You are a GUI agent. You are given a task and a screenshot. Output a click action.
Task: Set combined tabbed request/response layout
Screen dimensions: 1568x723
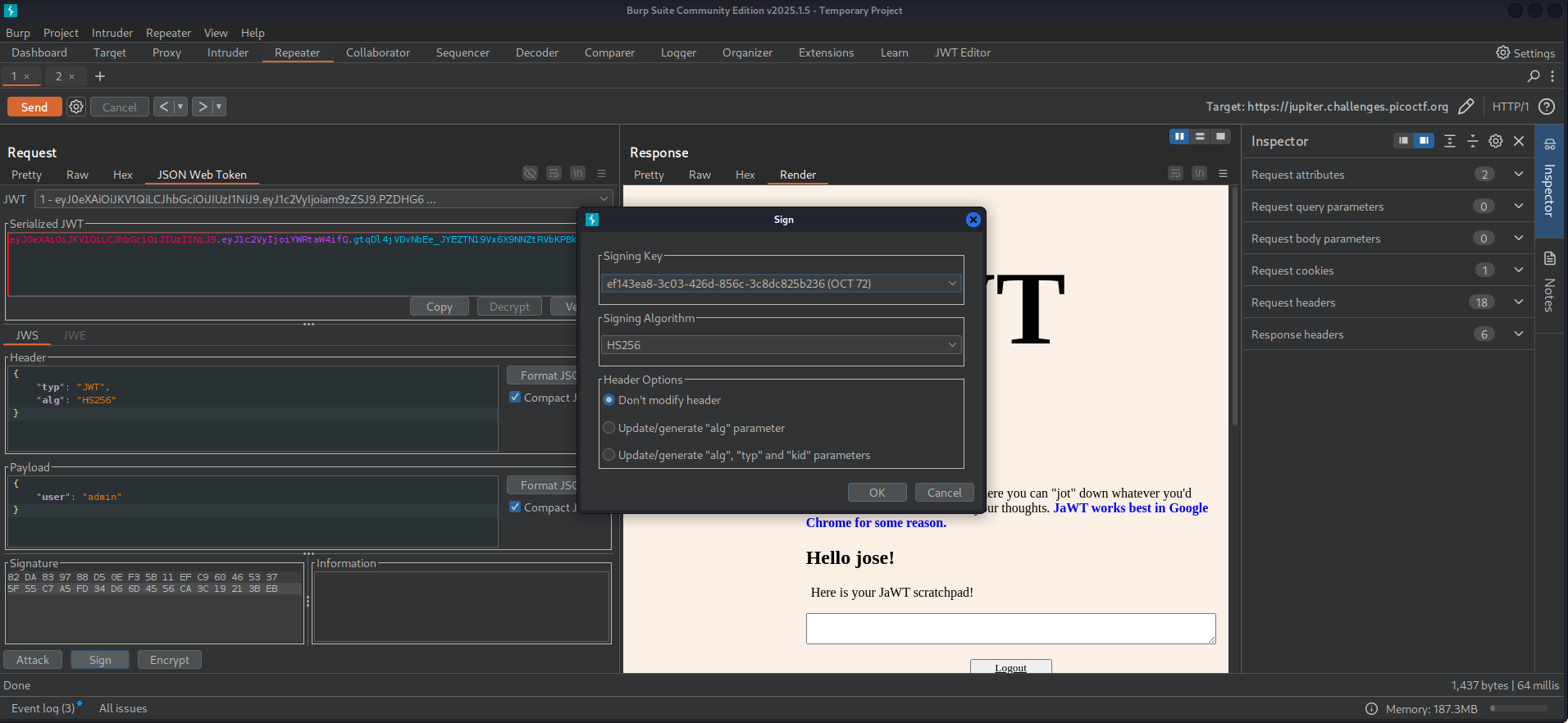1220,136
